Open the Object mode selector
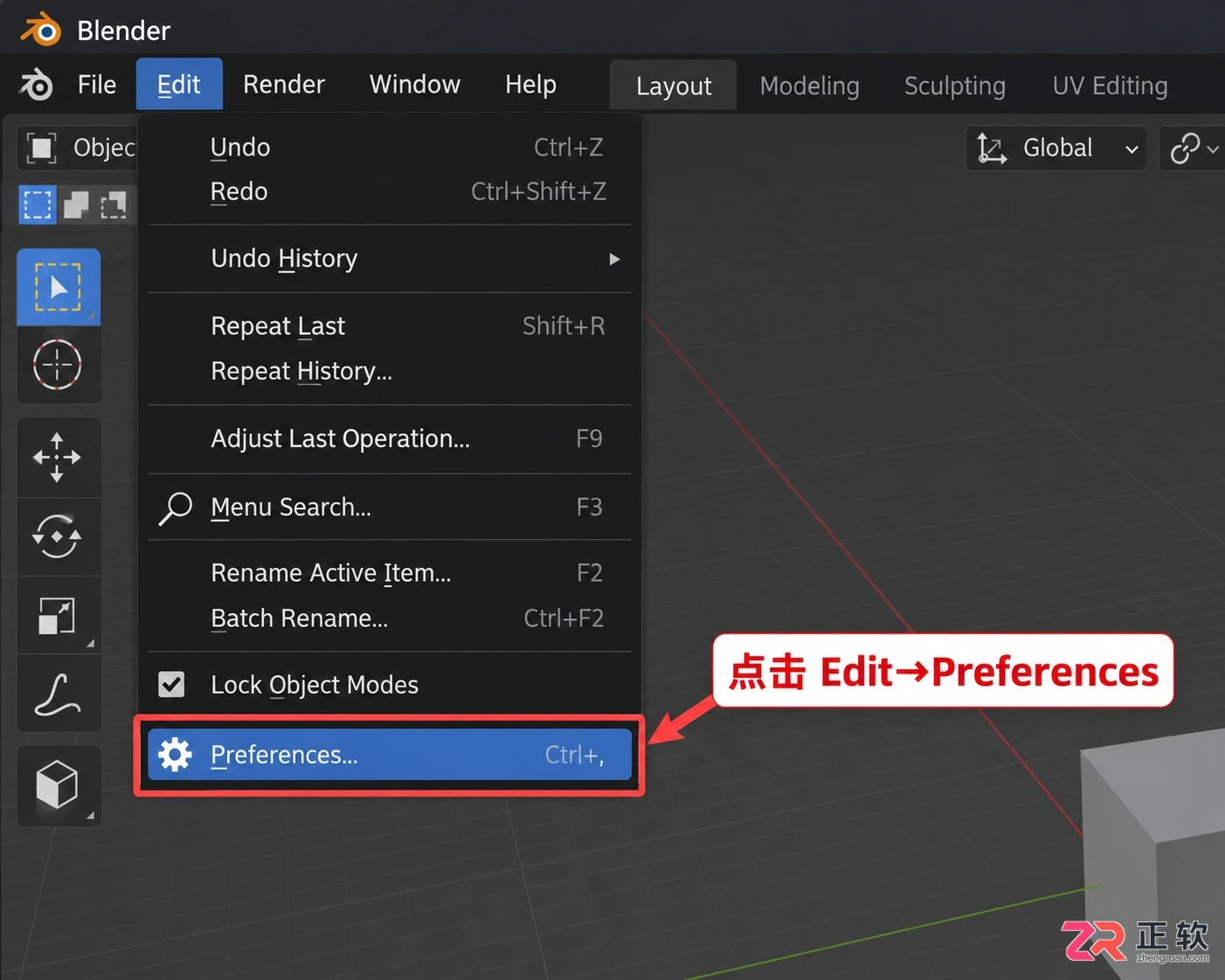1225x980 pixels. click(x=77, y=148)
